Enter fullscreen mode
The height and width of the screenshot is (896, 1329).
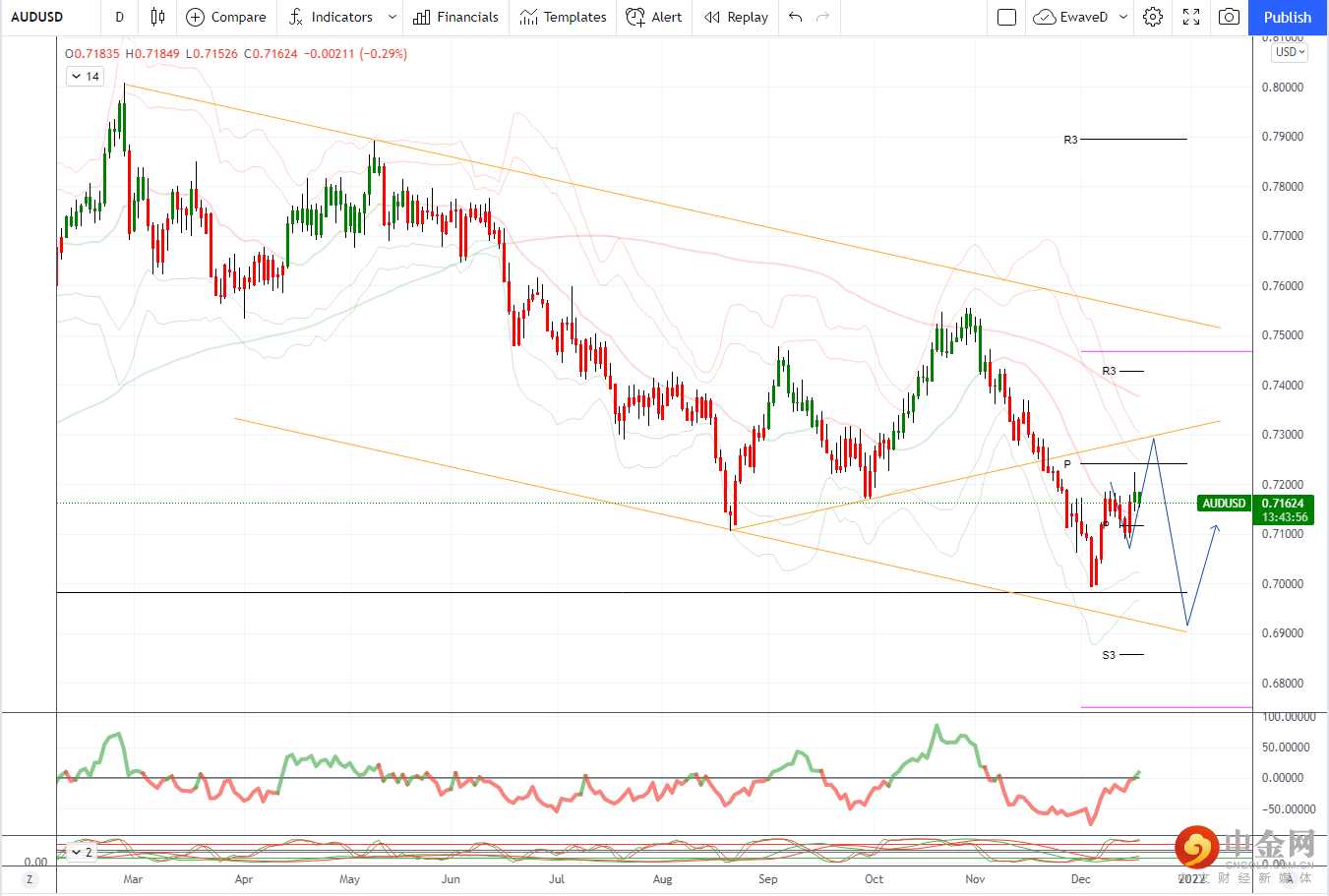[x=1191, y=17]
